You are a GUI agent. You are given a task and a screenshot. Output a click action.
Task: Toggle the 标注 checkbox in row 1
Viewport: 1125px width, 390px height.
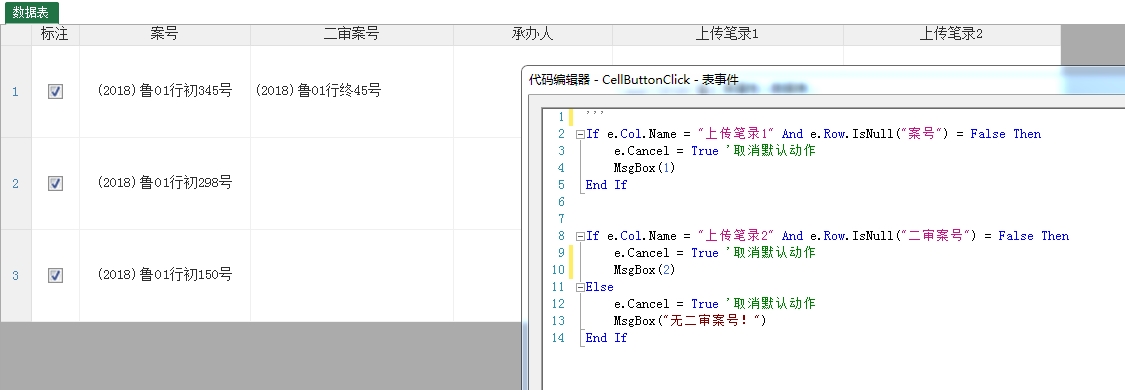click(x=55, y=91)
